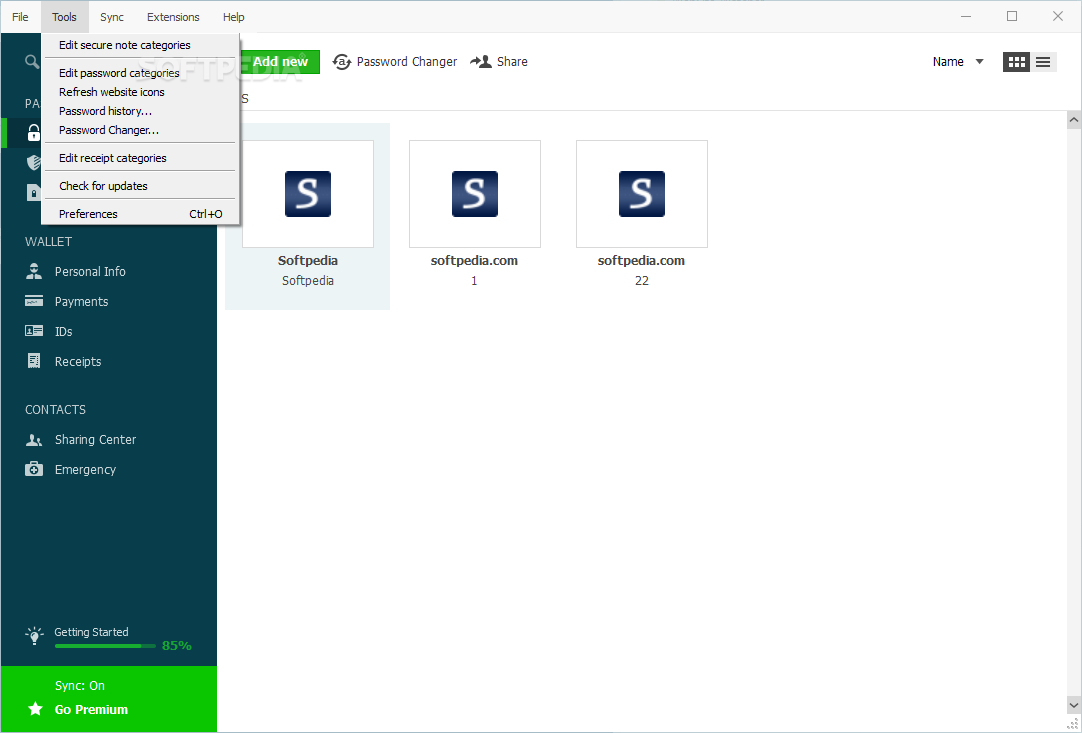The height and width of the screenshot is (733, 1082).
Task: Open the Name sort dropdown
Action: pos(957,61)
